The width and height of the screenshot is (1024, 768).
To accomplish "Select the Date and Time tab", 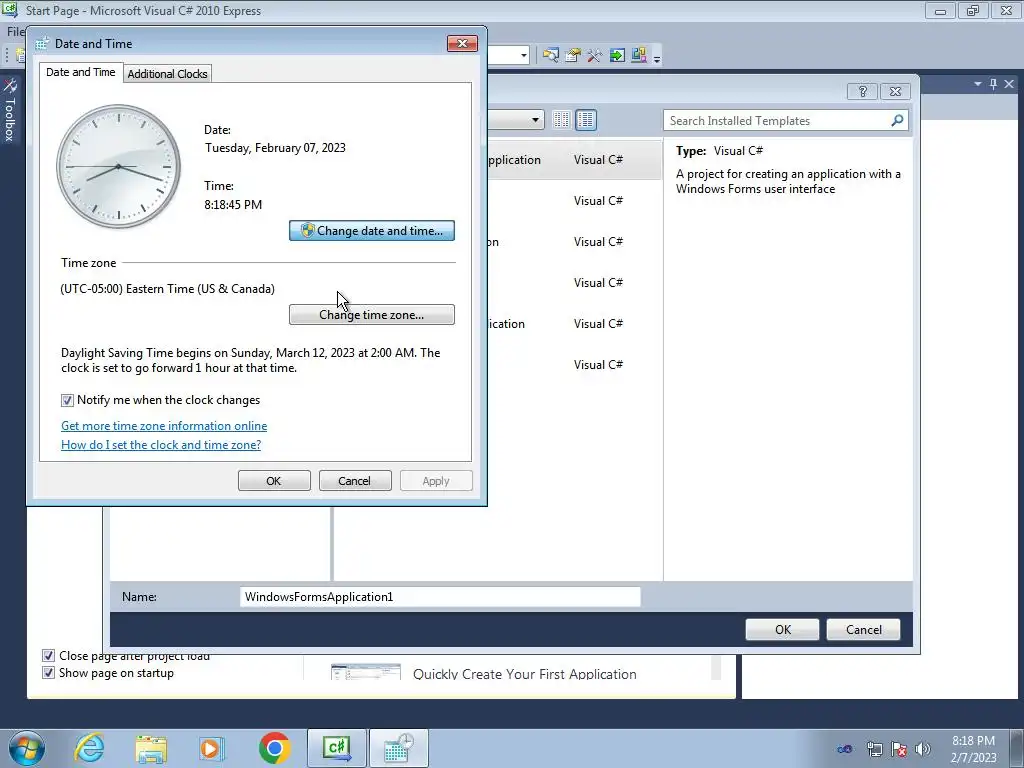I will point(80,72).
